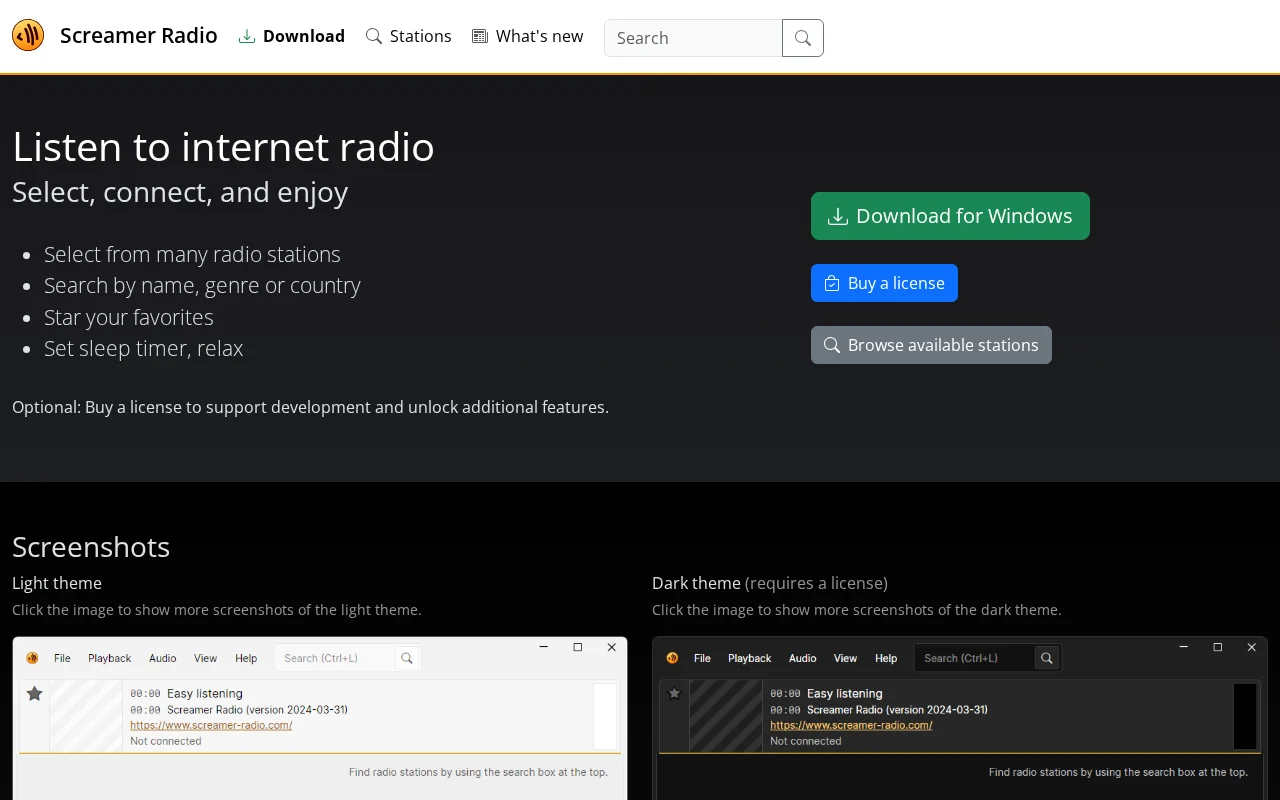
Task: Click the Search (Ctrl+L) box in light screenshot
Action: (336, 658)
